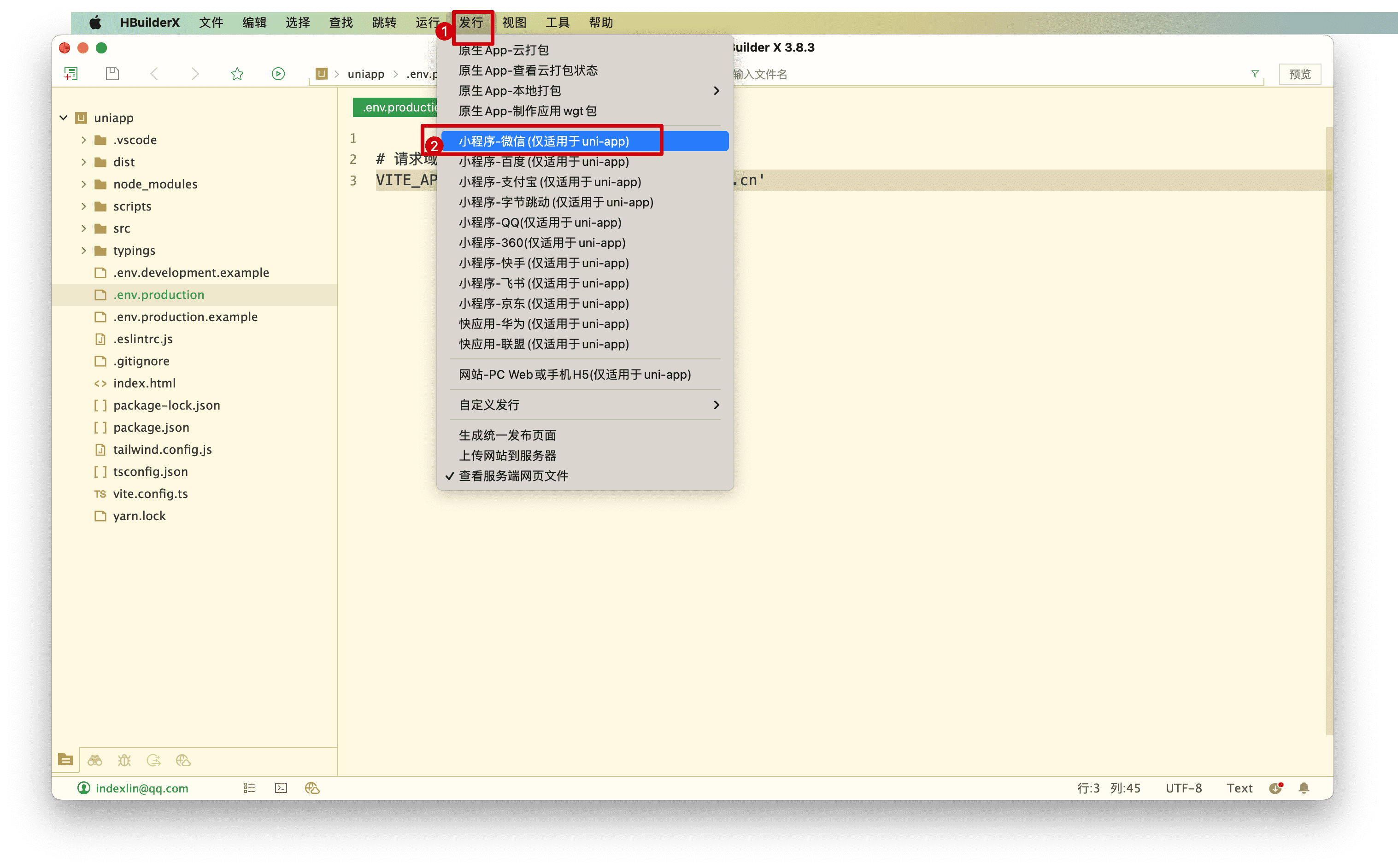Image resolution: width=1398 pixels, height=868 pixels.
Task: Open the terminal icon in status bar
Action: click(x=281, y=788)
